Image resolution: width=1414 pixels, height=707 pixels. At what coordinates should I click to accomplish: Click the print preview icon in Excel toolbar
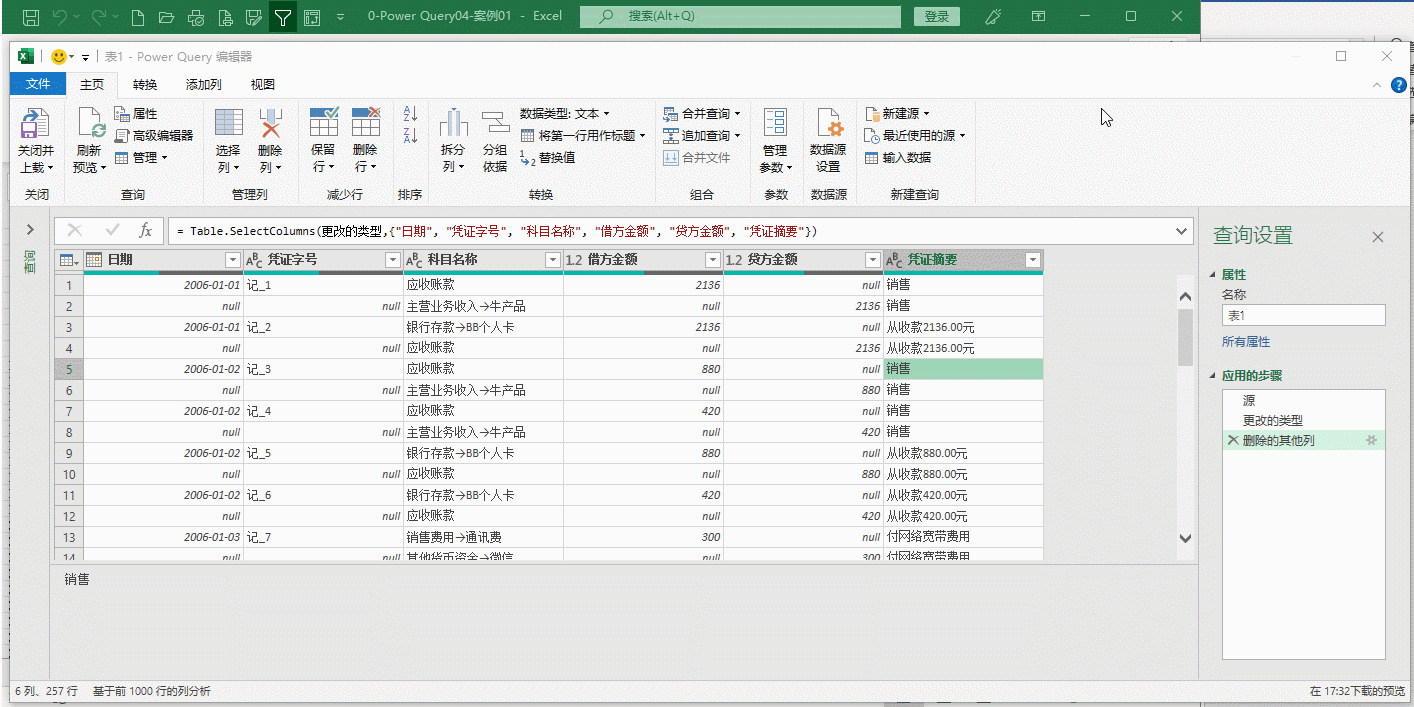pyautogui.click(x=226, y=17)
